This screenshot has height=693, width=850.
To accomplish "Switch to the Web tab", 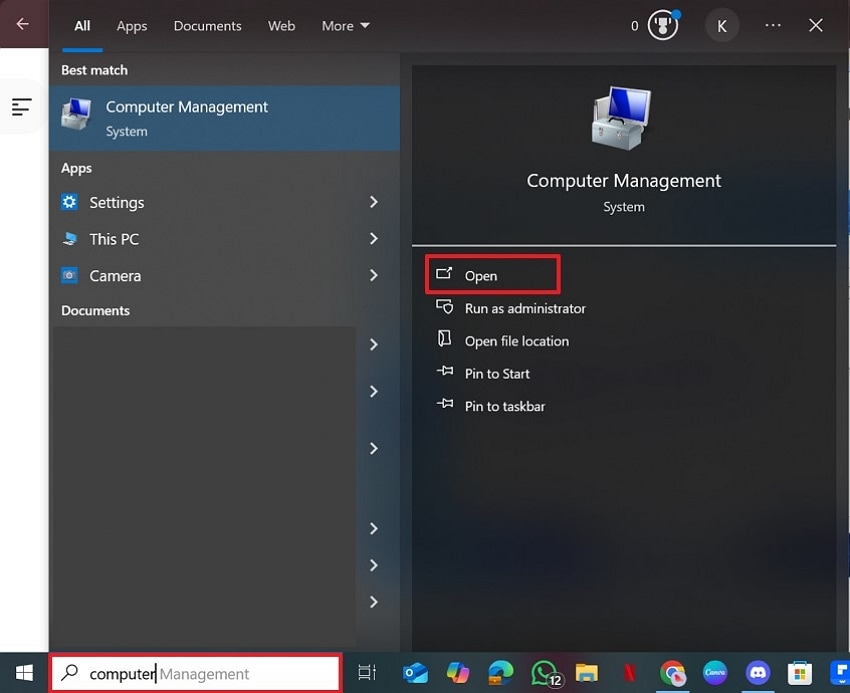I will (x=281, y=25).
